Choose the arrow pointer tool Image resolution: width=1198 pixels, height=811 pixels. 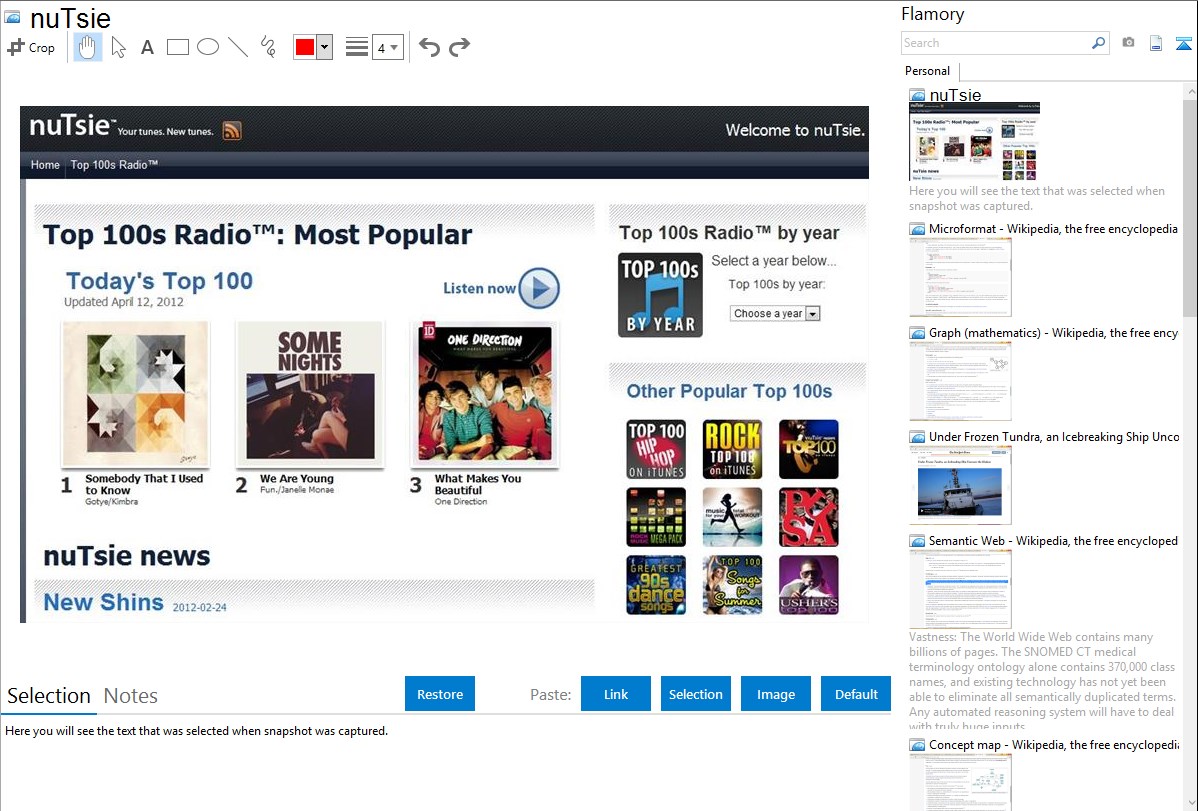[x=118, y=47]
